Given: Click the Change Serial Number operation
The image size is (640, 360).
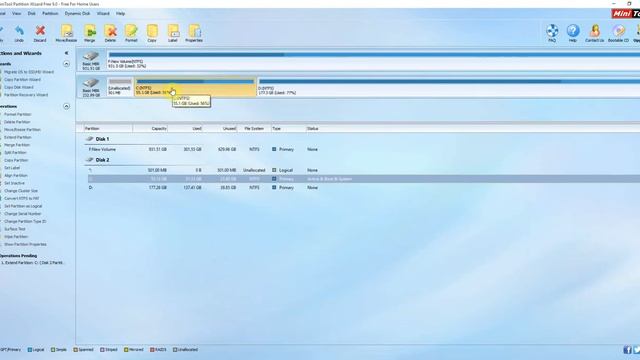Looking at the screenshot, I should pos(22,214).
